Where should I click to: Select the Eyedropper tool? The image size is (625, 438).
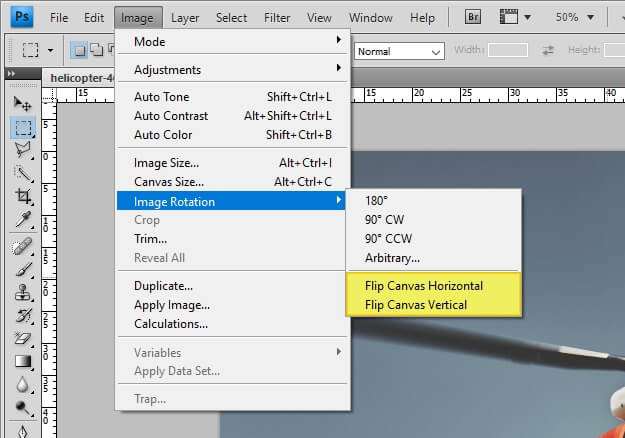(x=23, y=220)
